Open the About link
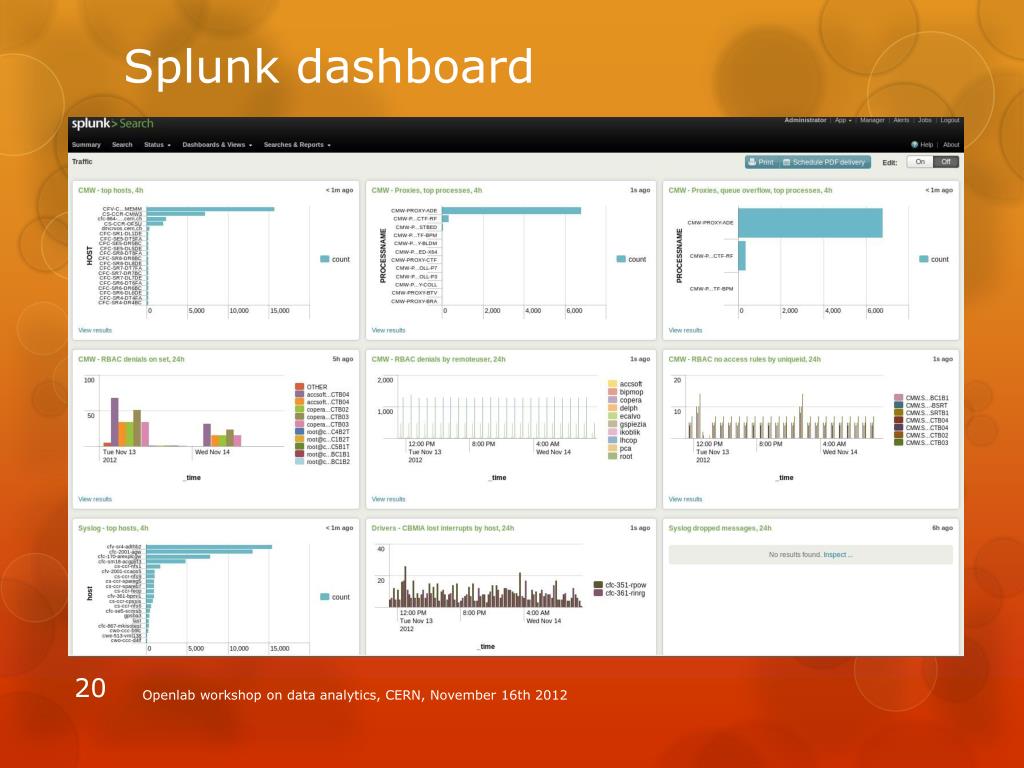This screenshot has height=768, width=1024. (x=951, y=144)
